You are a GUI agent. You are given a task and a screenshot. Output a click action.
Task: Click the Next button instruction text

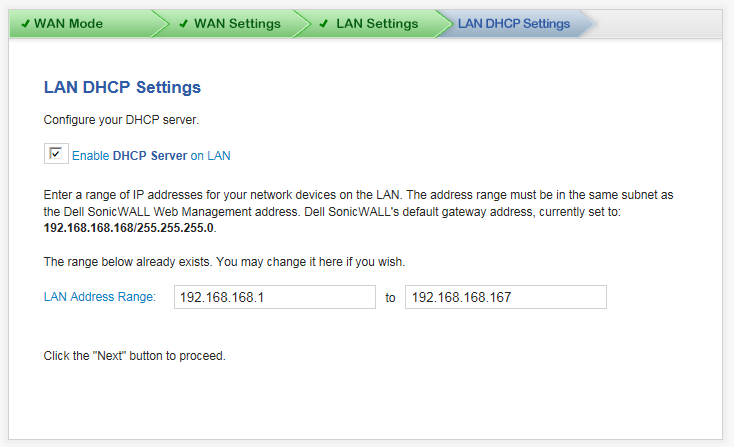point(135,356)
